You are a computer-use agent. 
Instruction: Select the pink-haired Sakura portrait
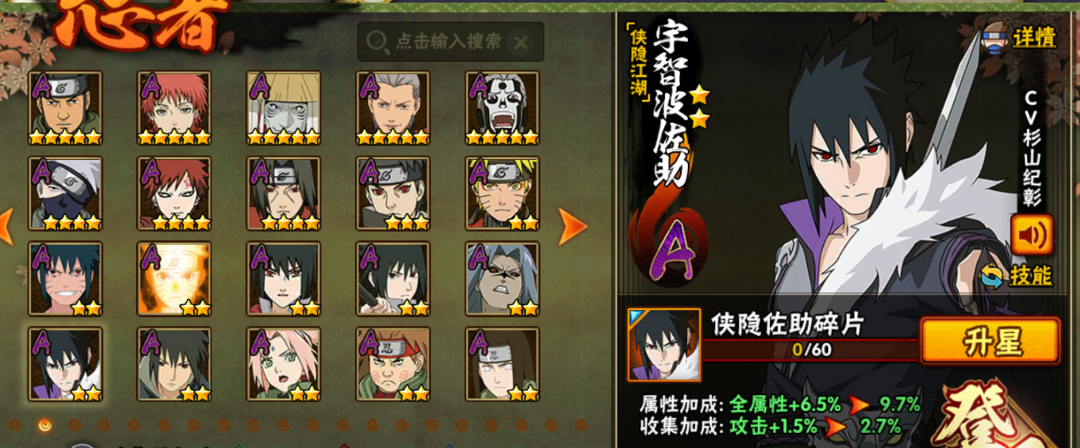tap(284, 364)
